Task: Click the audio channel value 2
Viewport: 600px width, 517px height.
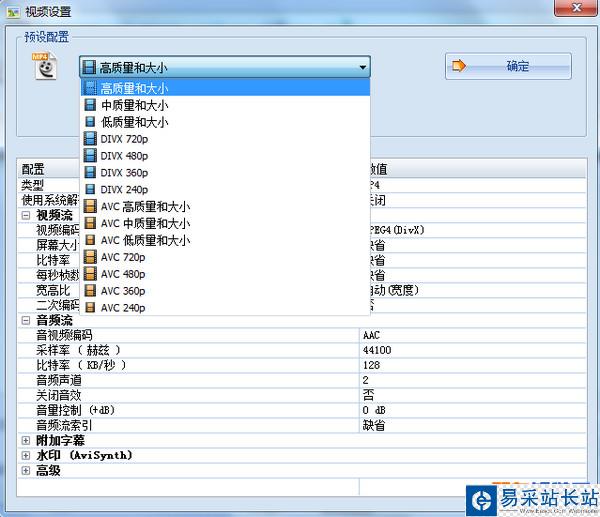Action: coord(365,380)
